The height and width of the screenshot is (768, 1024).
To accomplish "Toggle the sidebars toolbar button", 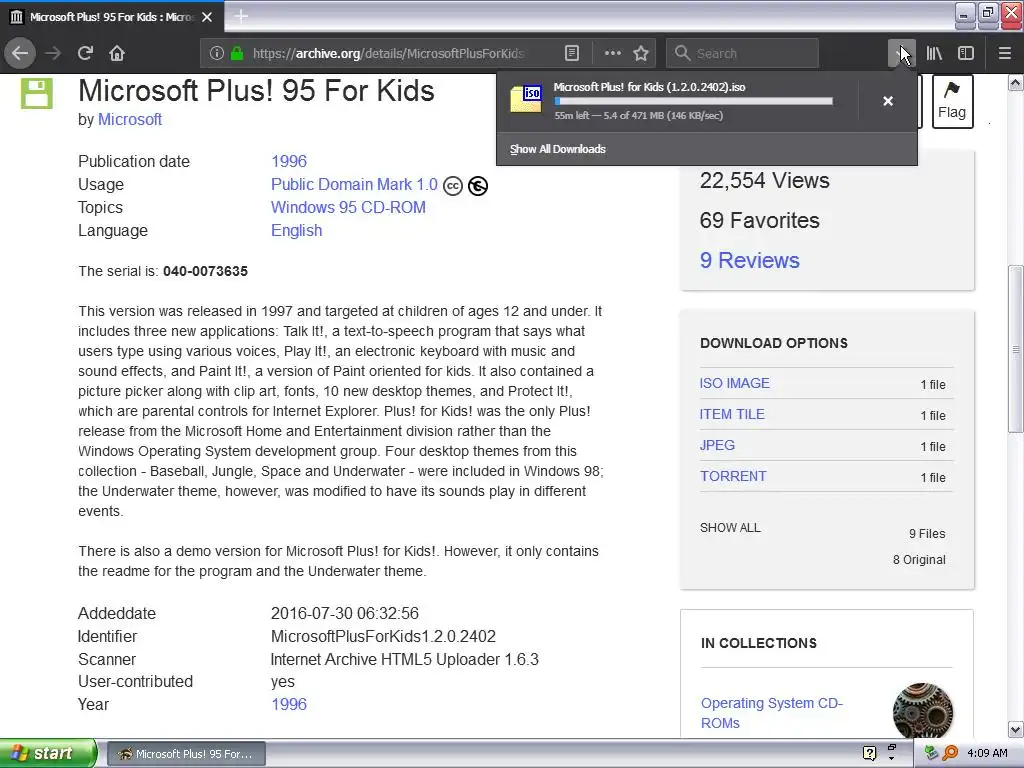I will [966, 53].
